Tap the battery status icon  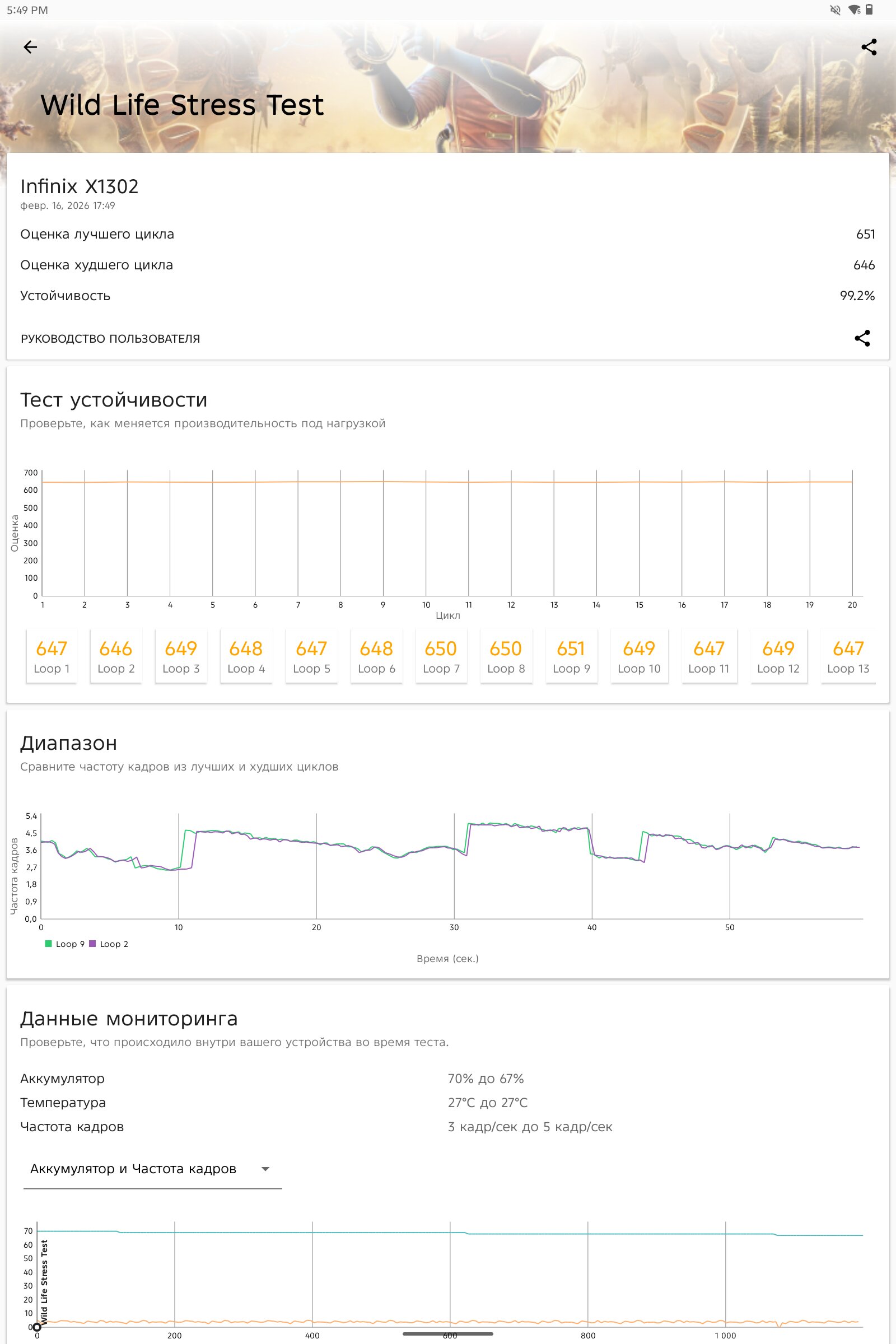tap(869, 10)
